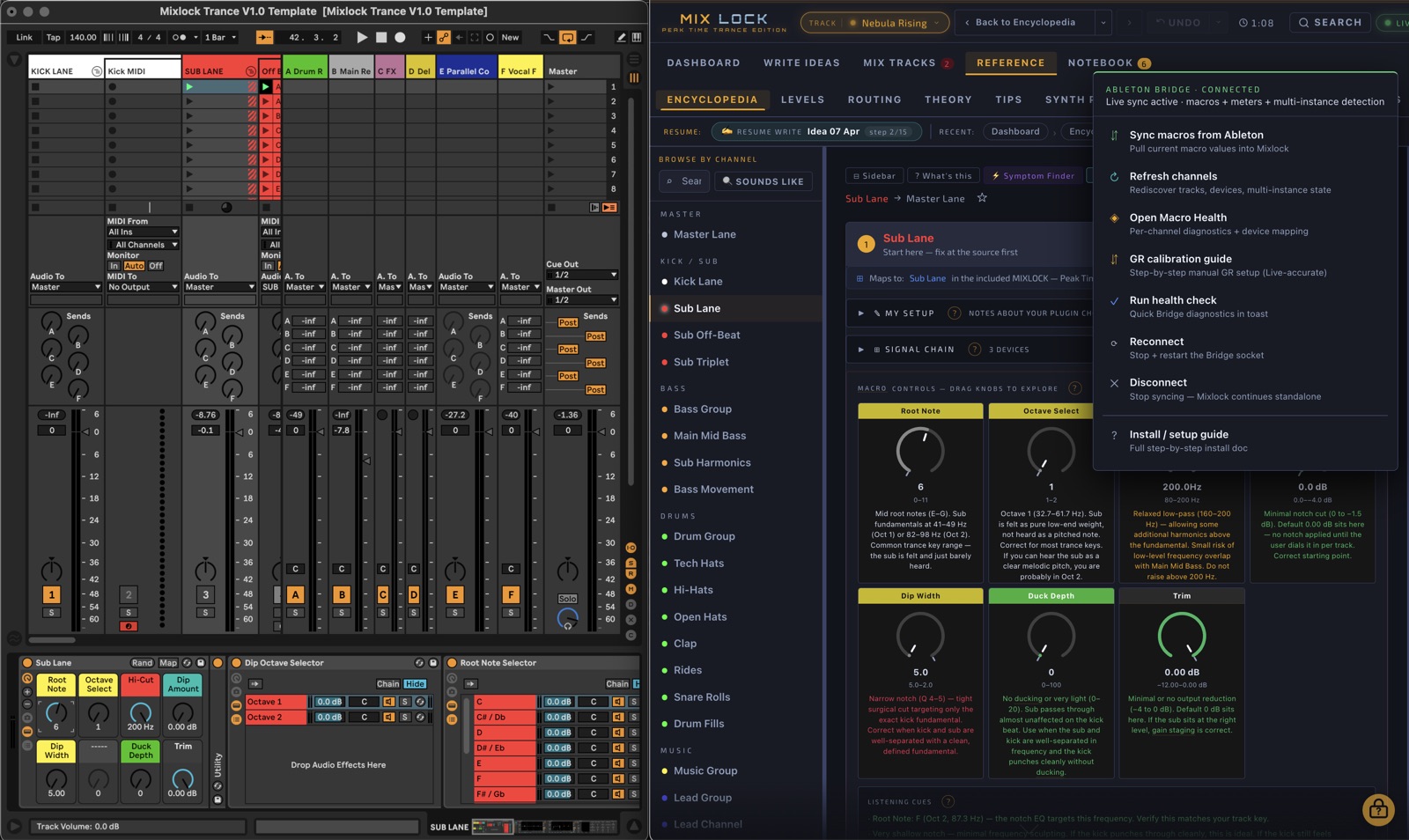Click the Symptom Finder button
The width and height of the screenshot is (1409, 840).
tap(1033, 176)
